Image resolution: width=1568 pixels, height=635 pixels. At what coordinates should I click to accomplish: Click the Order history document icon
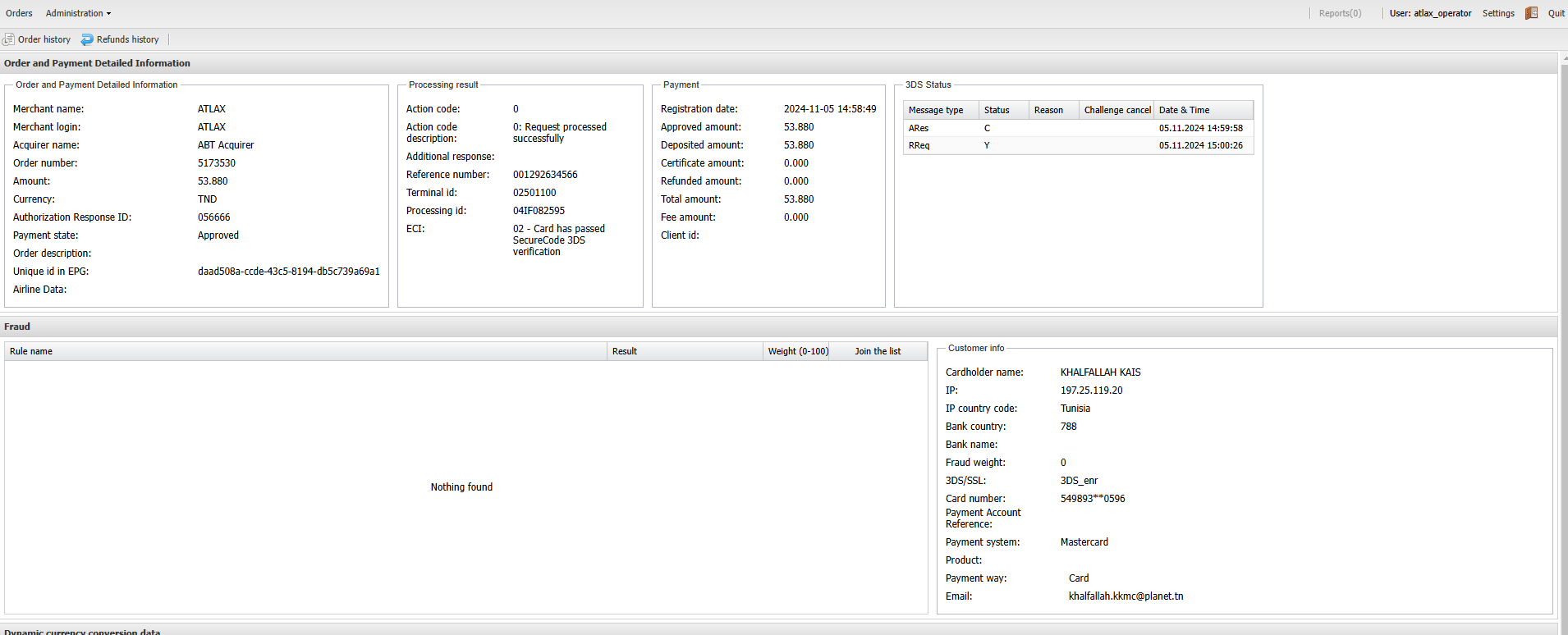tap(9, 39)
